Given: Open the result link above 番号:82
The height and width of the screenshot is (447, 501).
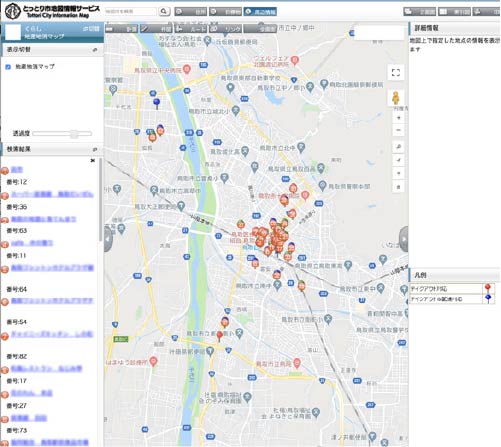Looking at the screenshot, I should tap(52, 334).
